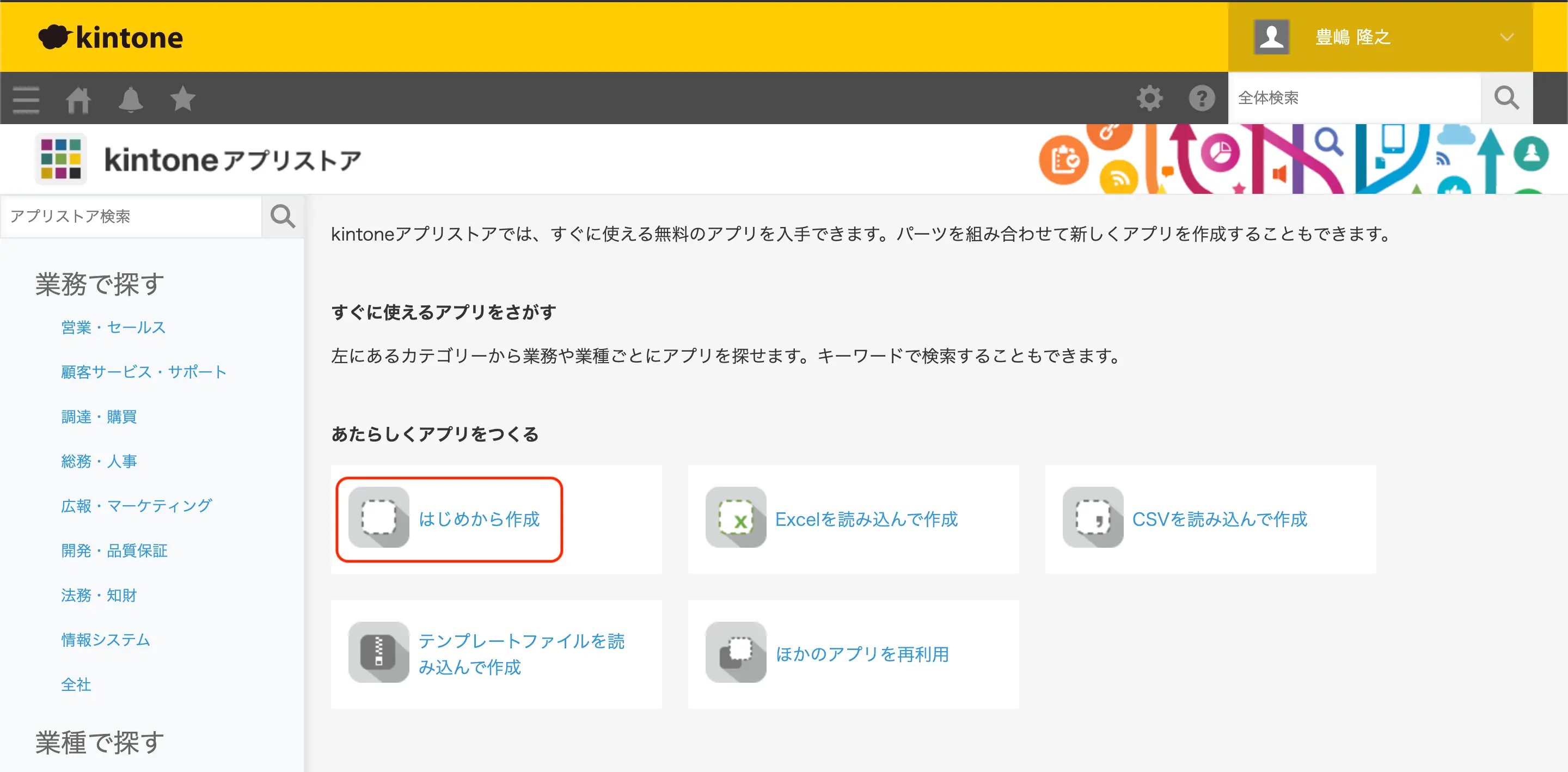Click the reuse other app icon
The height and width of the screenshot is (772, 1568).
(736, 652)
